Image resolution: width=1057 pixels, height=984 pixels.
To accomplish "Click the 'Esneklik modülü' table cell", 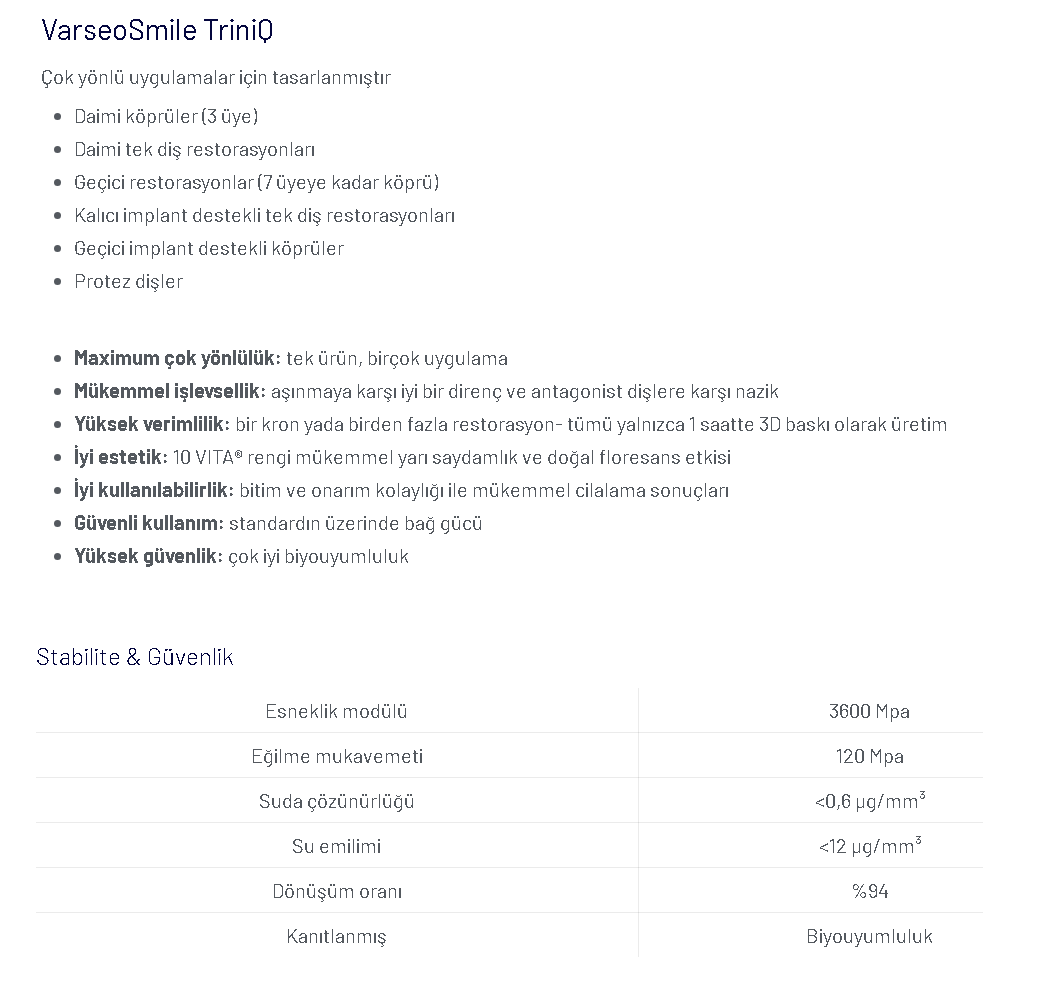I will 336,711.
